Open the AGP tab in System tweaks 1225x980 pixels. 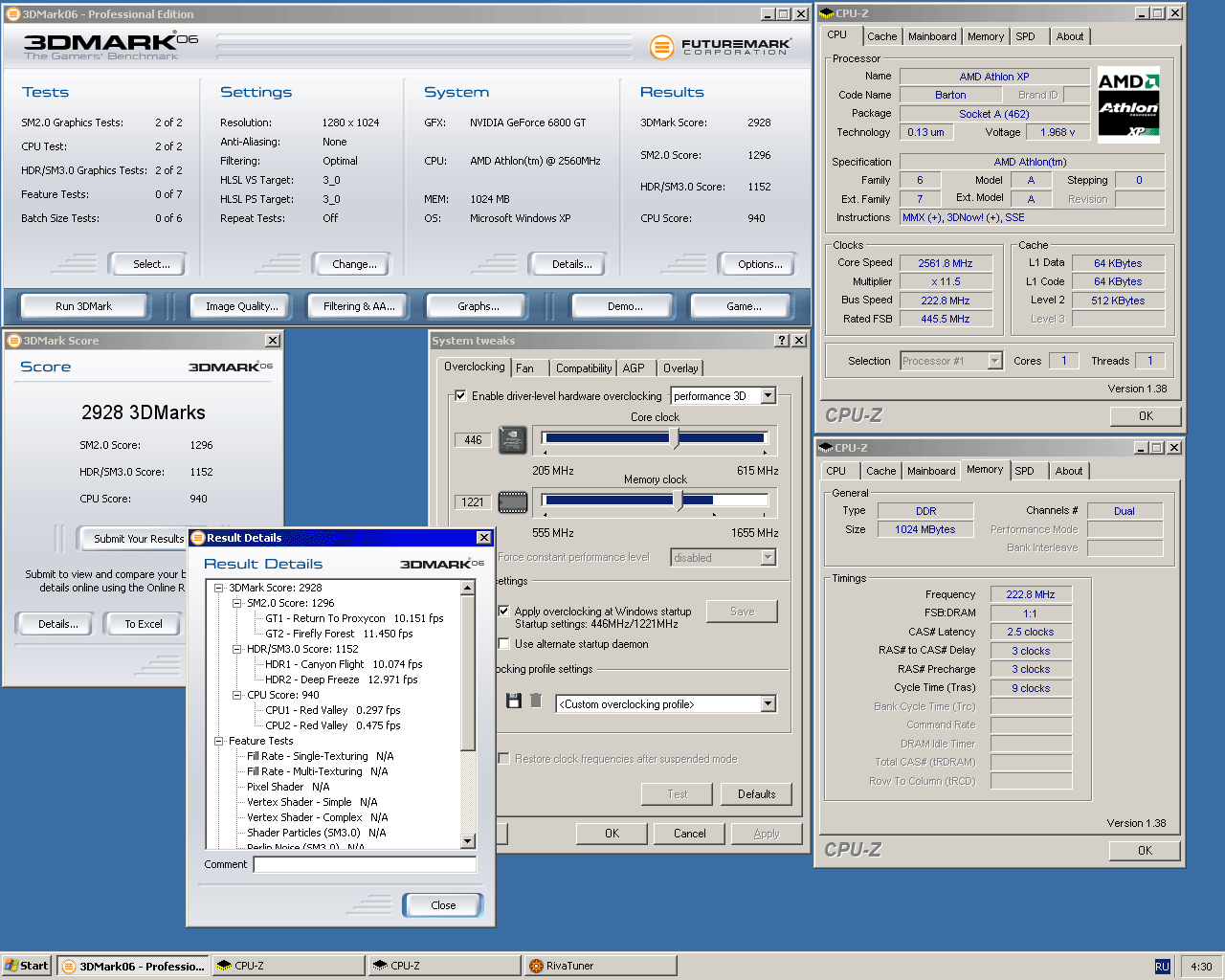tap(634, 368)
